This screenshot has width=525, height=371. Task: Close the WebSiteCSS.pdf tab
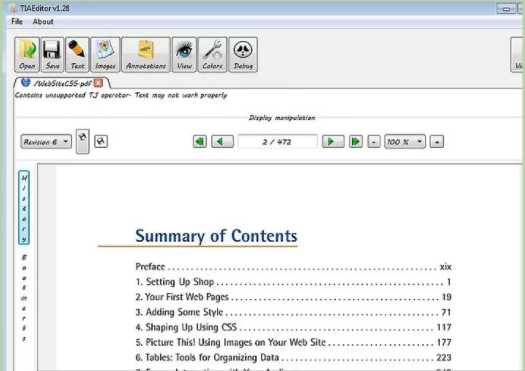pos(98,83)
